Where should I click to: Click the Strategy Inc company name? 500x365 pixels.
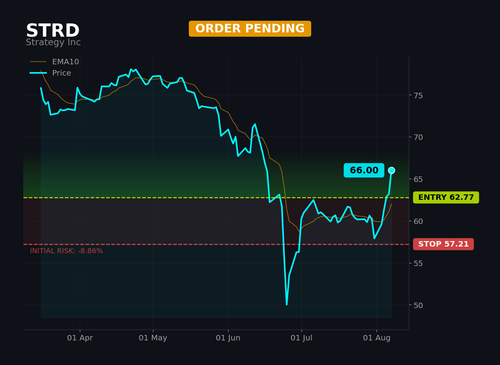click(x=53, y=42)
